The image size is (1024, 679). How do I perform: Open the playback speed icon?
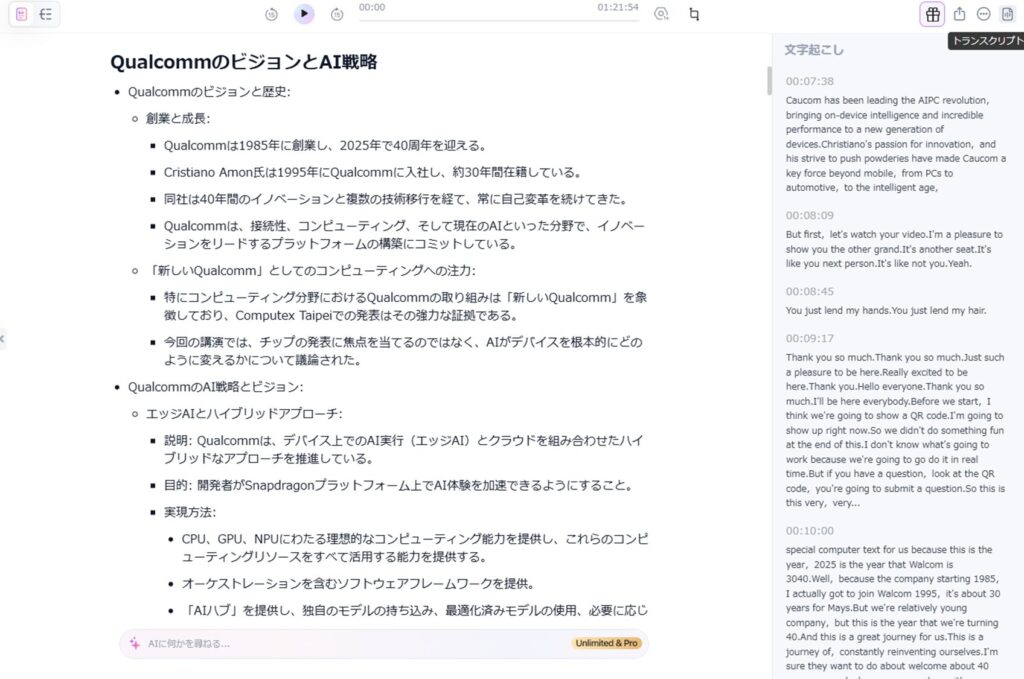(x=661, y=14)
